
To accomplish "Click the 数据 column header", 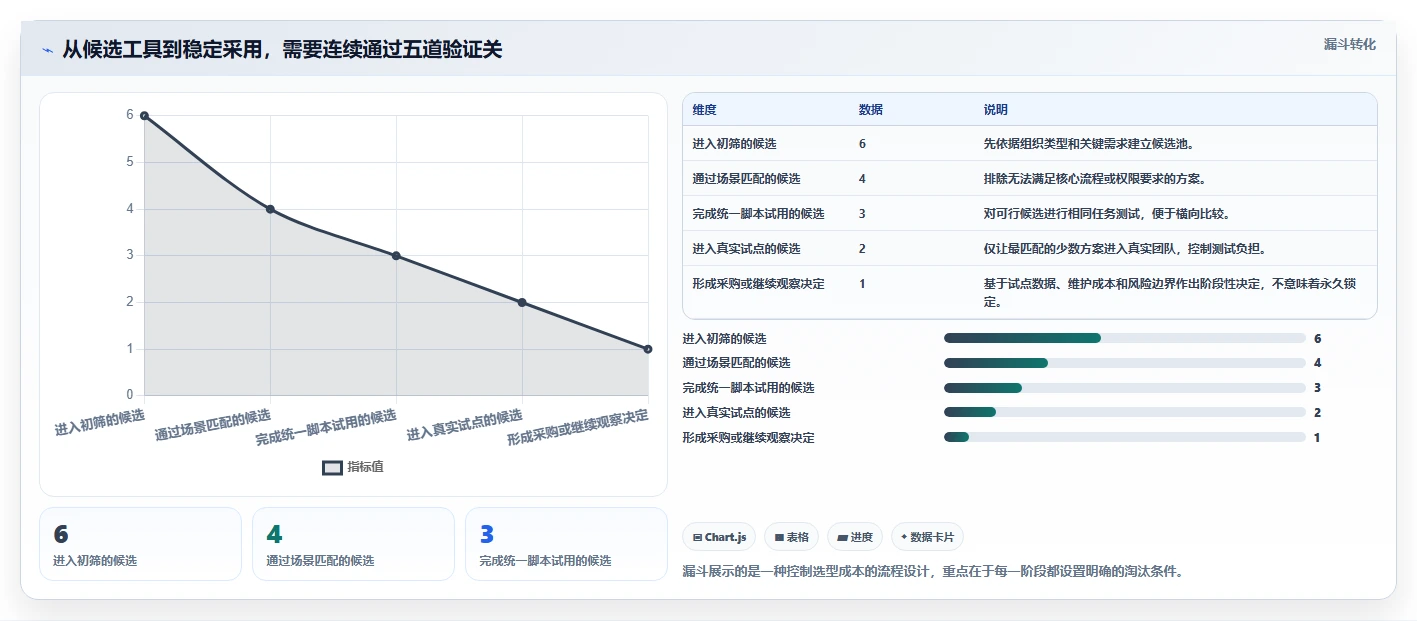I will [870, 110].
